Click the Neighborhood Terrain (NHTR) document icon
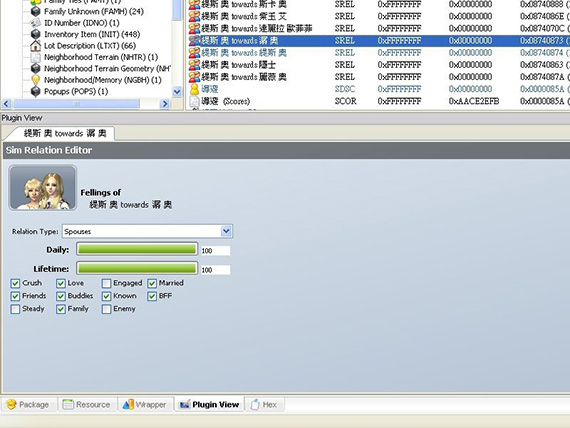This screenshot has width=570, height=428. pos(35,57)
